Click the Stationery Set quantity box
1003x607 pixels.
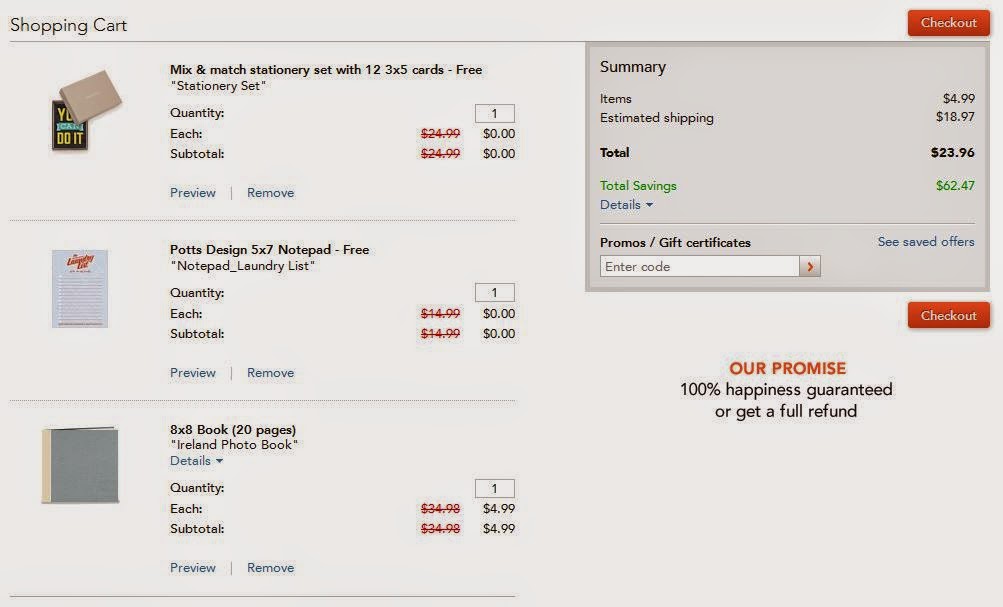tap(494, 113)
